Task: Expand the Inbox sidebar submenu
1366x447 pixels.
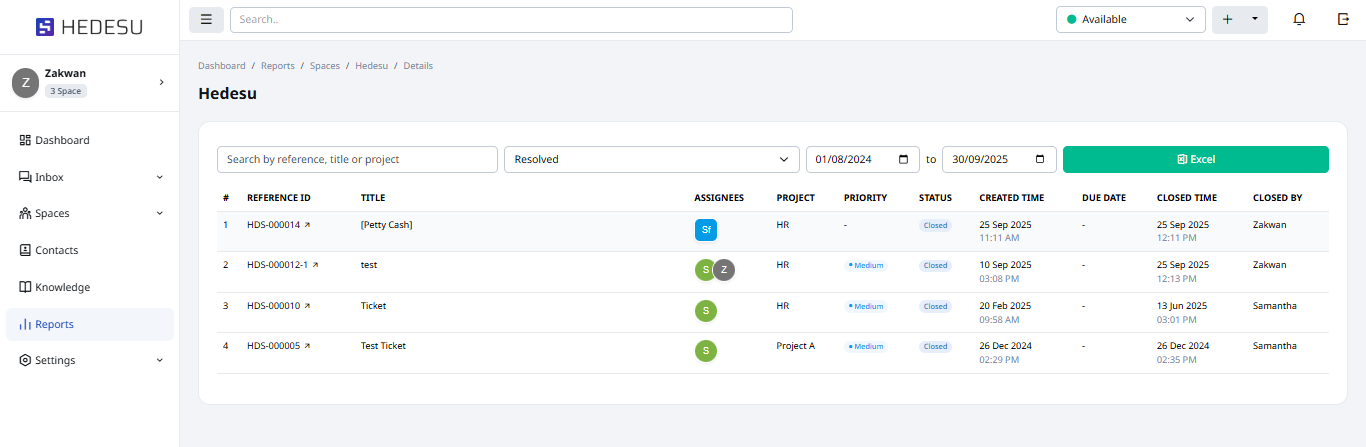Action: point(160,177)
